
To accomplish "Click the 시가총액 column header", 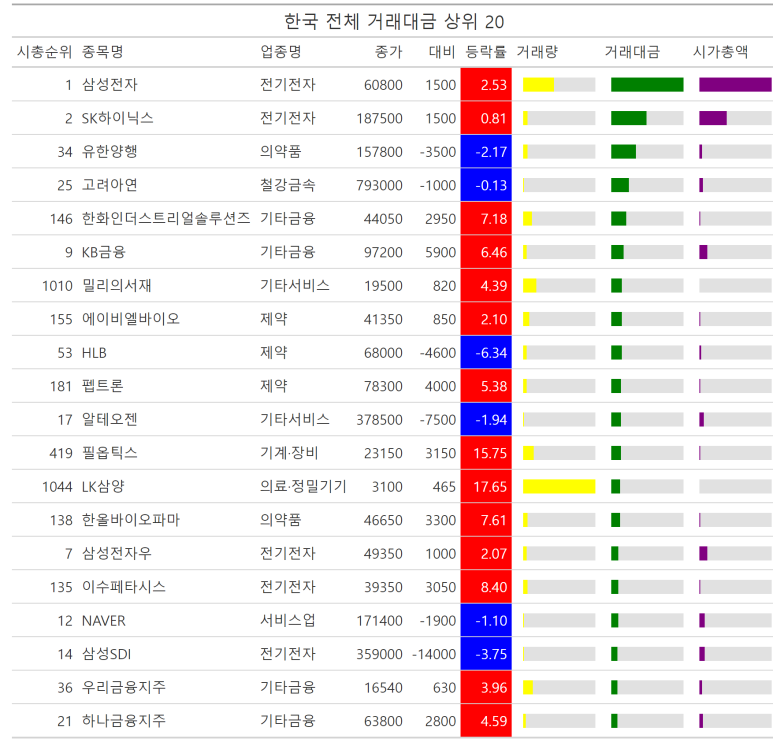I will click(x=720, y=52).
